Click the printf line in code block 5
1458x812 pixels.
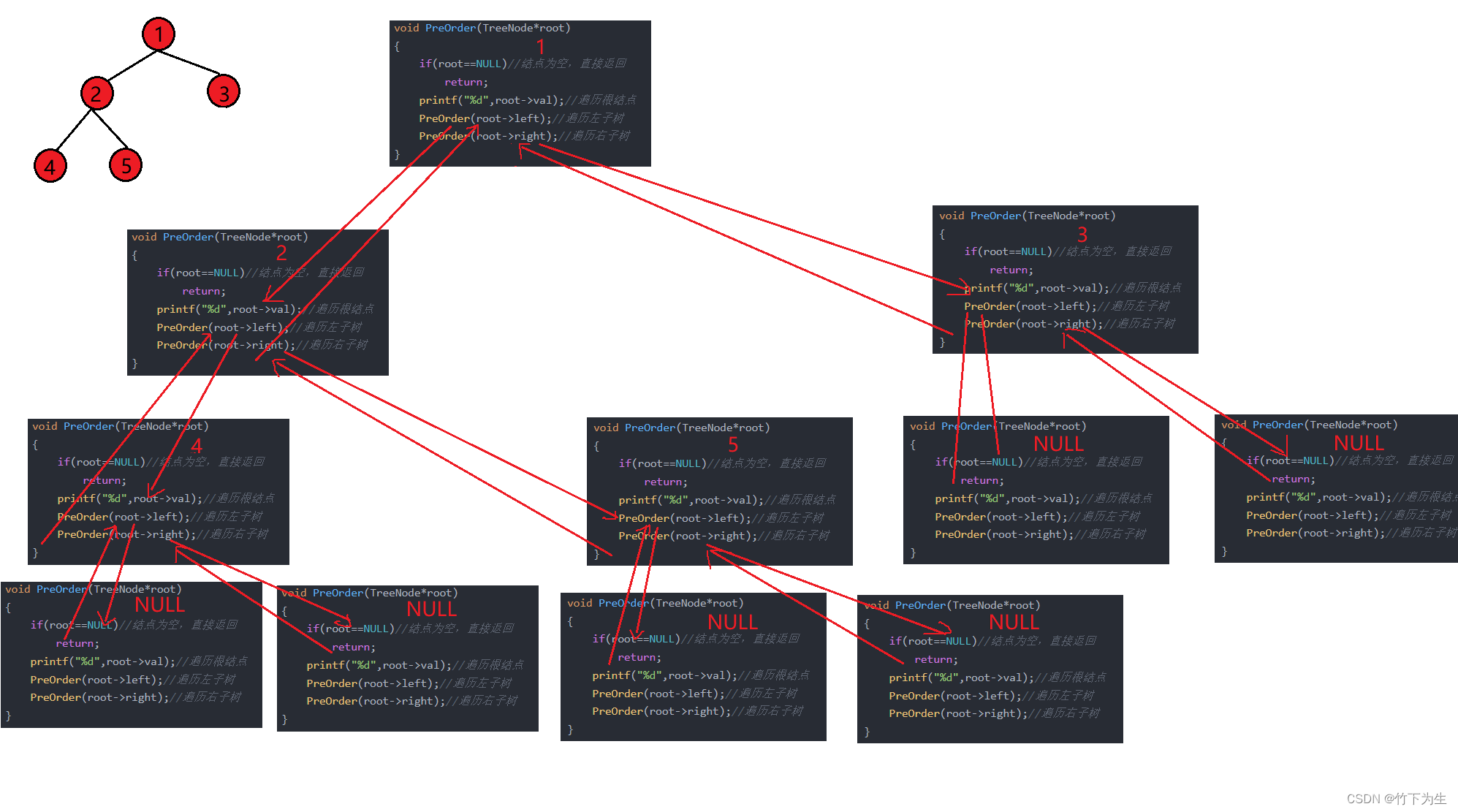tap(727, 500)
